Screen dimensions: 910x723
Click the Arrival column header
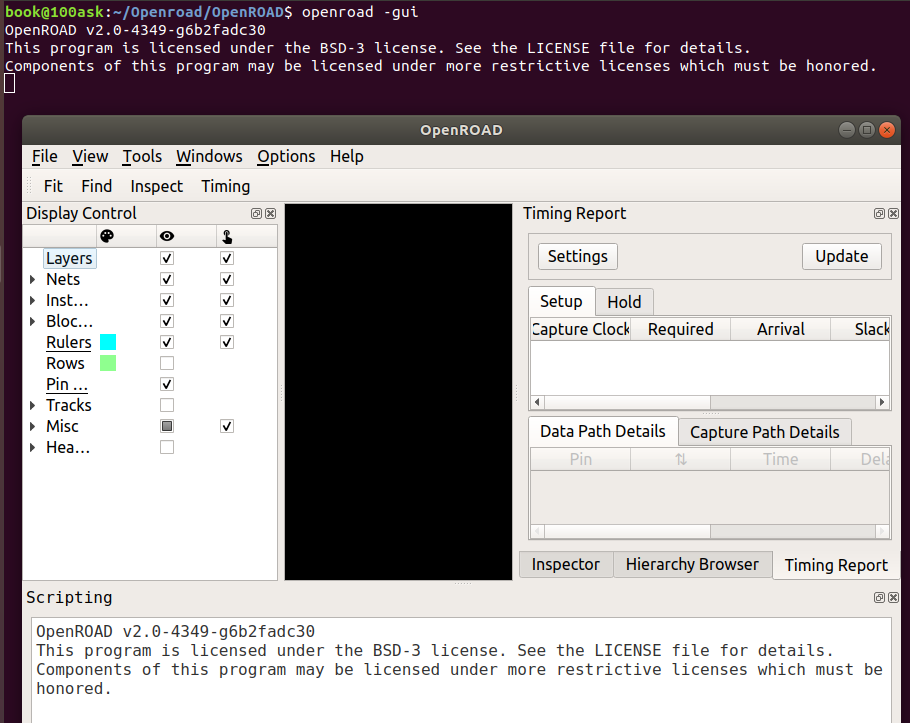[781, 329]
